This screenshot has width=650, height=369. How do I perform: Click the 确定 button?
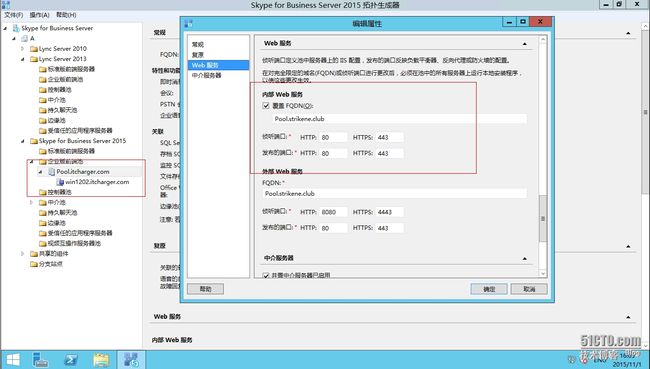coord(489,289)
